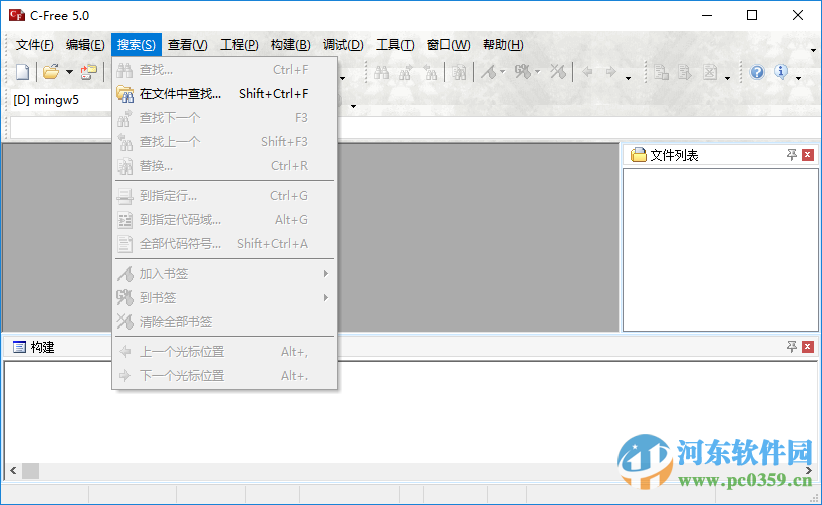Open the 查看(V) menu
Viewport: 822px width, 505px height.
188,45
